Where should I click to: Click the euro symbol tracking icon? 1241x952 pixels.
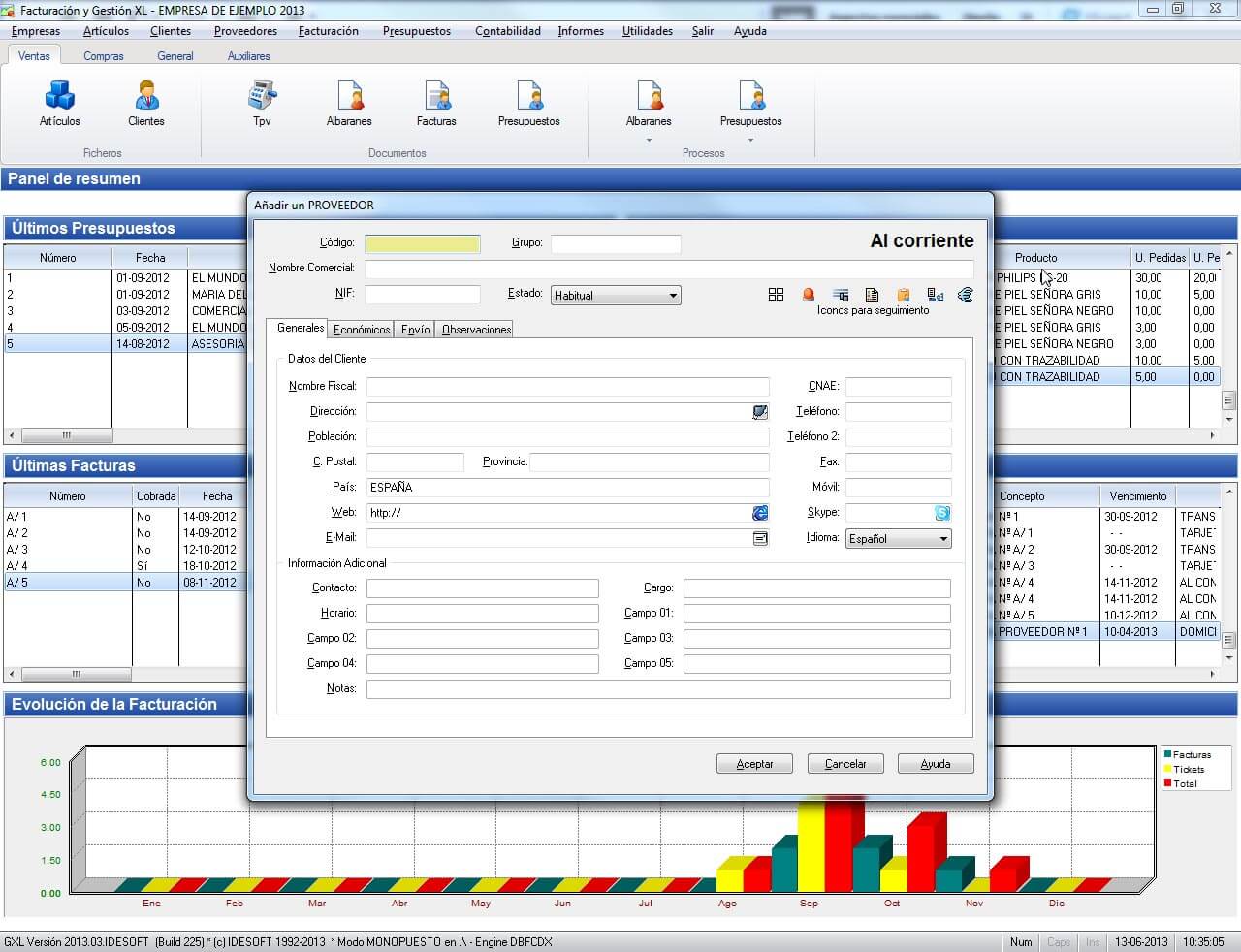pyautogui.click(x=966, y=295)
